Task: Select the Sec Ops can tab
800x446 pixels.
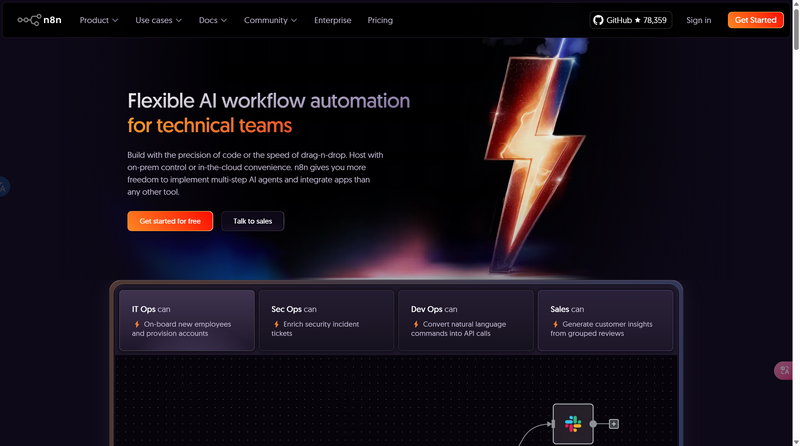Action: pyautogui.click(x=327, y=320)
